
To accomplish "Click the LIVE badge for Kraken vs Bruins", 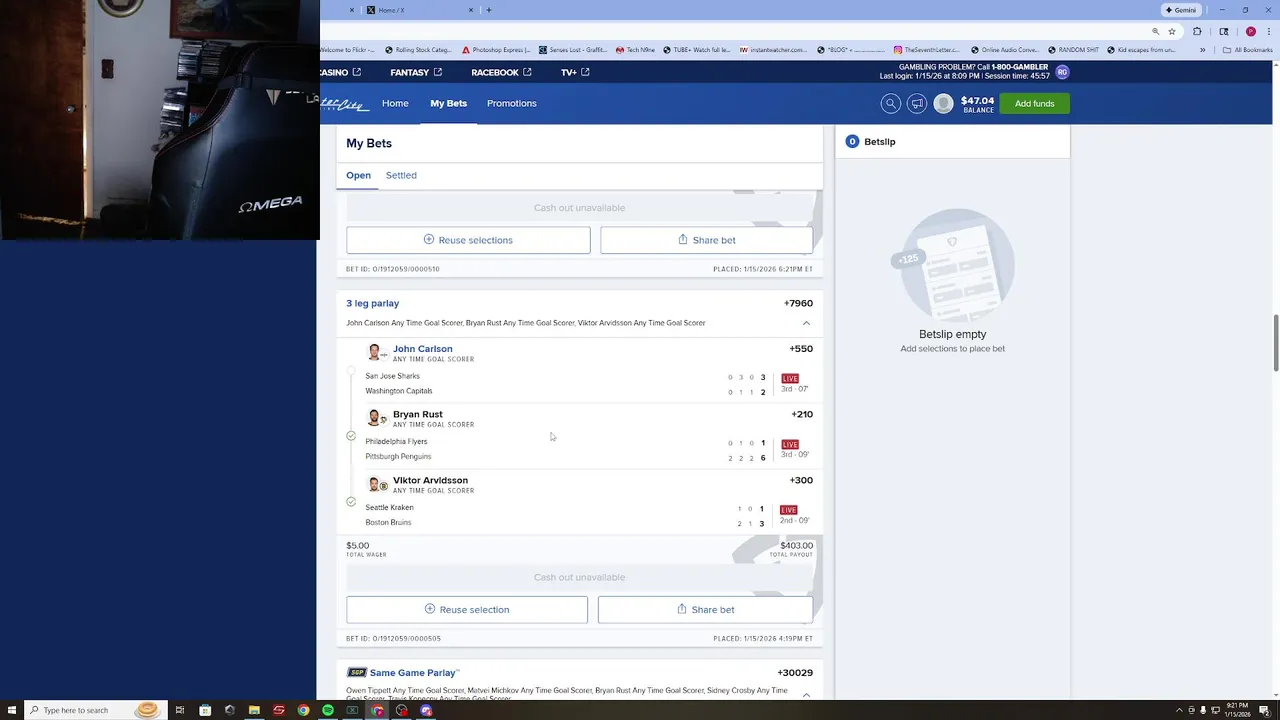I will [789, 510].
